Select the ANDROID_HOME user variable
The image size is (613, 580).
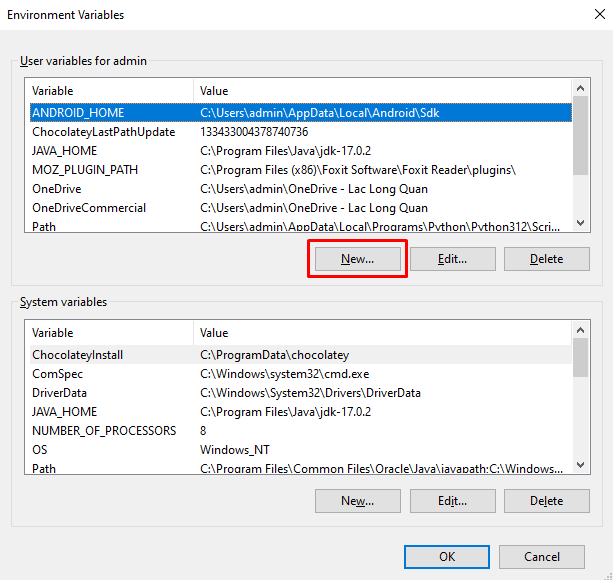[301, 113]
